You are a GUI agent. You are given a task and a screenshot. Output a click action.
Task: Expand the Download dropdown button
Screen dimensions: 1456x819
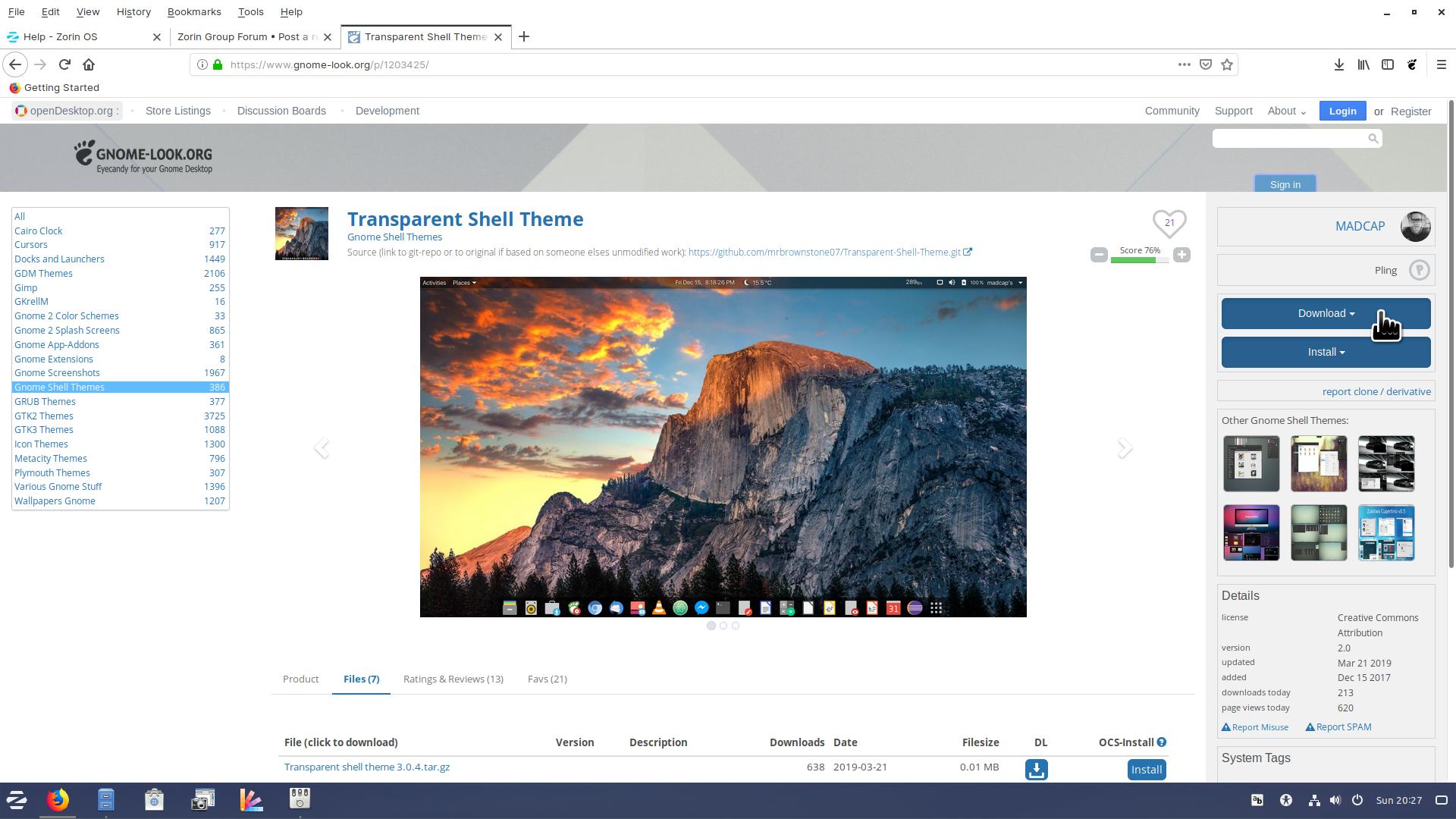click(1326, 313)
